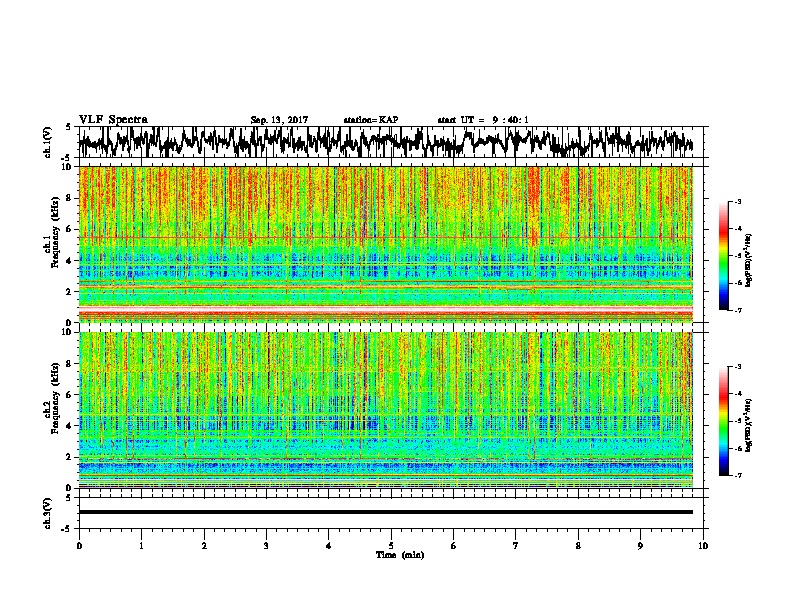Click time axis tick label "4"
792x612 pixels.
coord(329,546)
